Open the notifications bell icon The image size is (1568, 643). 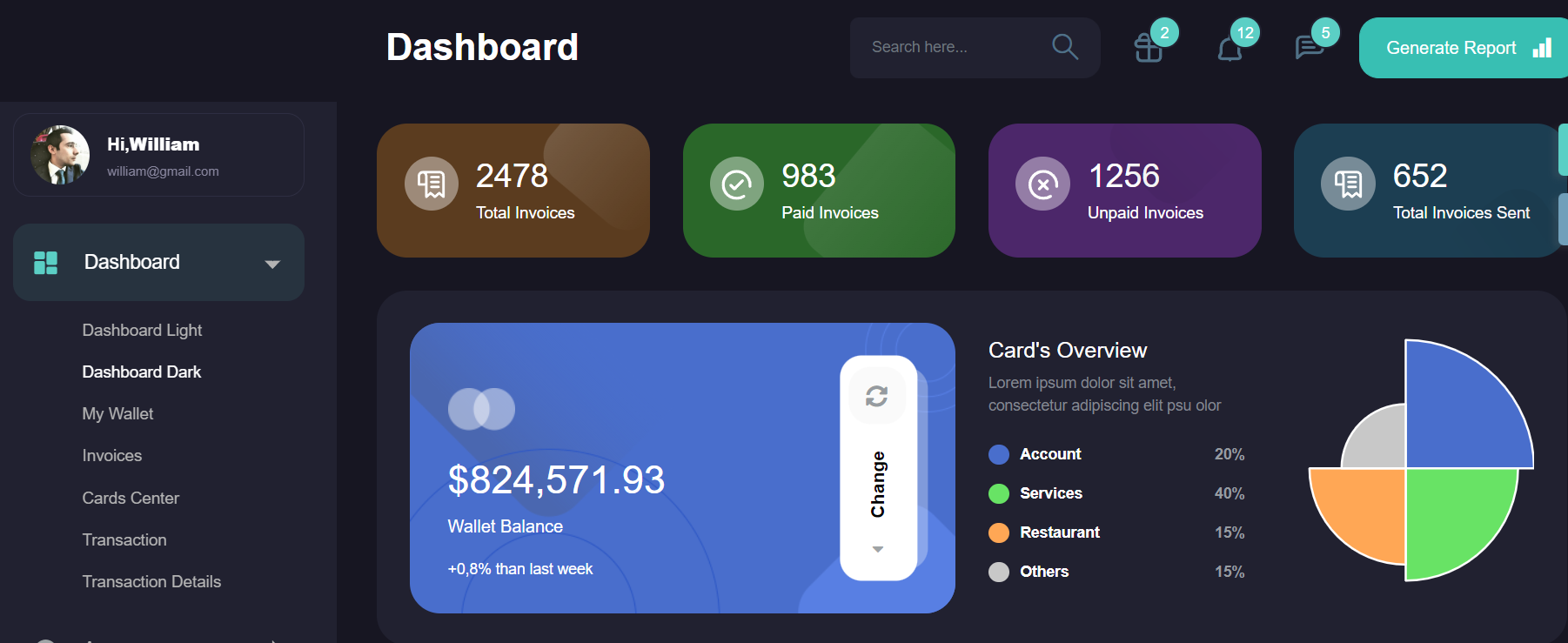click(1229, 49)
